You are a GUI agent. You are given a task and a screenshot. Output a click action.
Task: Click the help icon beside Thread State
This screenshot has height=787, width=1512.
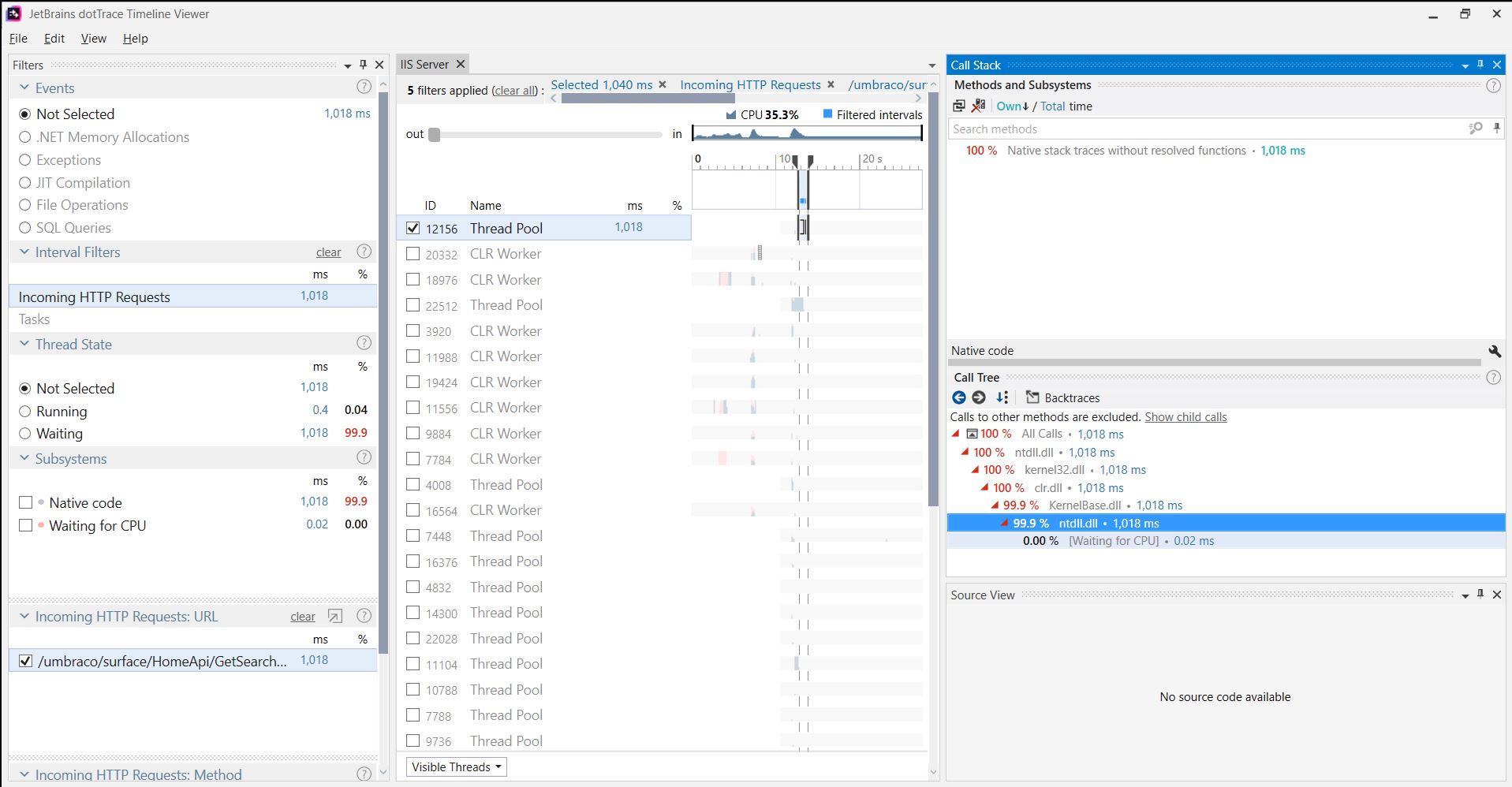[364, 343]
